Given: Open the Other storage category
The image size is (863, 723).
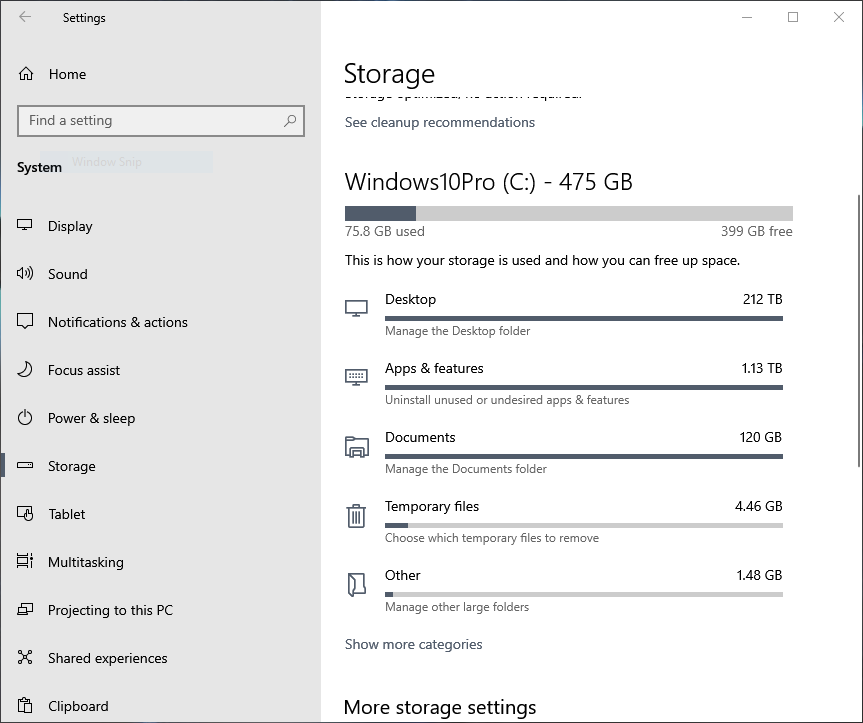Looking at the screenshot, I should click(x=564, y=590).
